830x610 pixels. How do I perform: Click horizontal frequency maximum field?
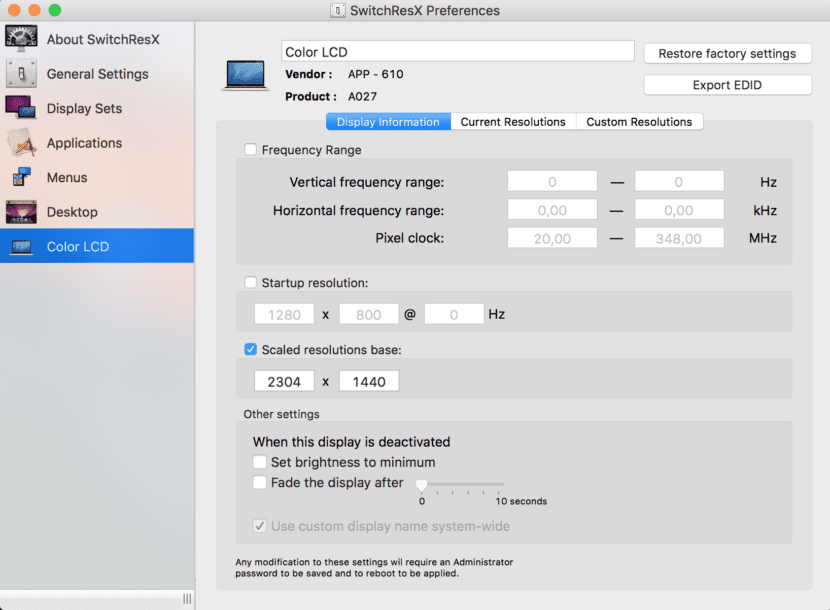click(679, 210)
